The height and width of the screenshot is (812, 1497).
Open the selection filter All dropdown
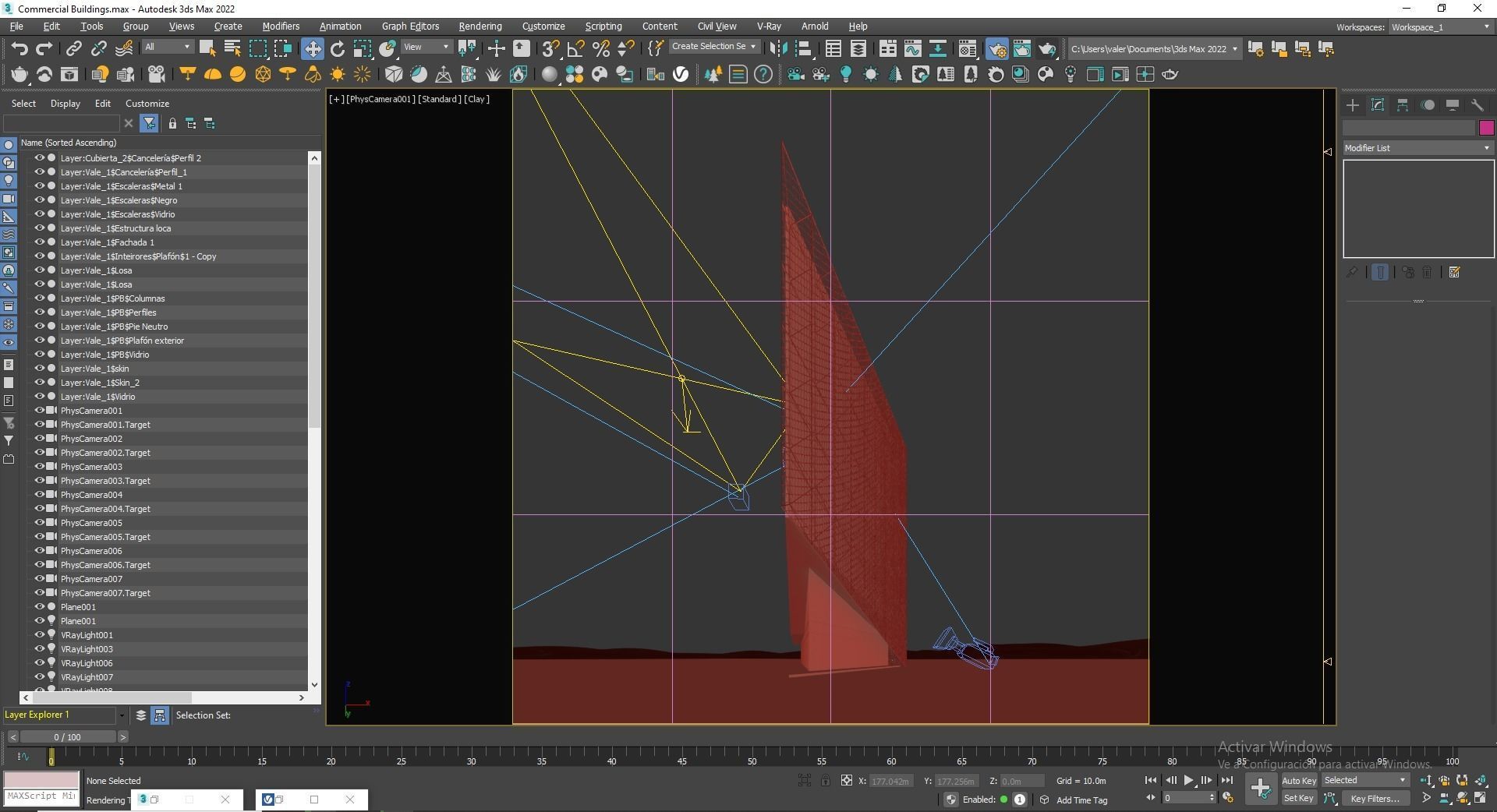click(167, 47)
